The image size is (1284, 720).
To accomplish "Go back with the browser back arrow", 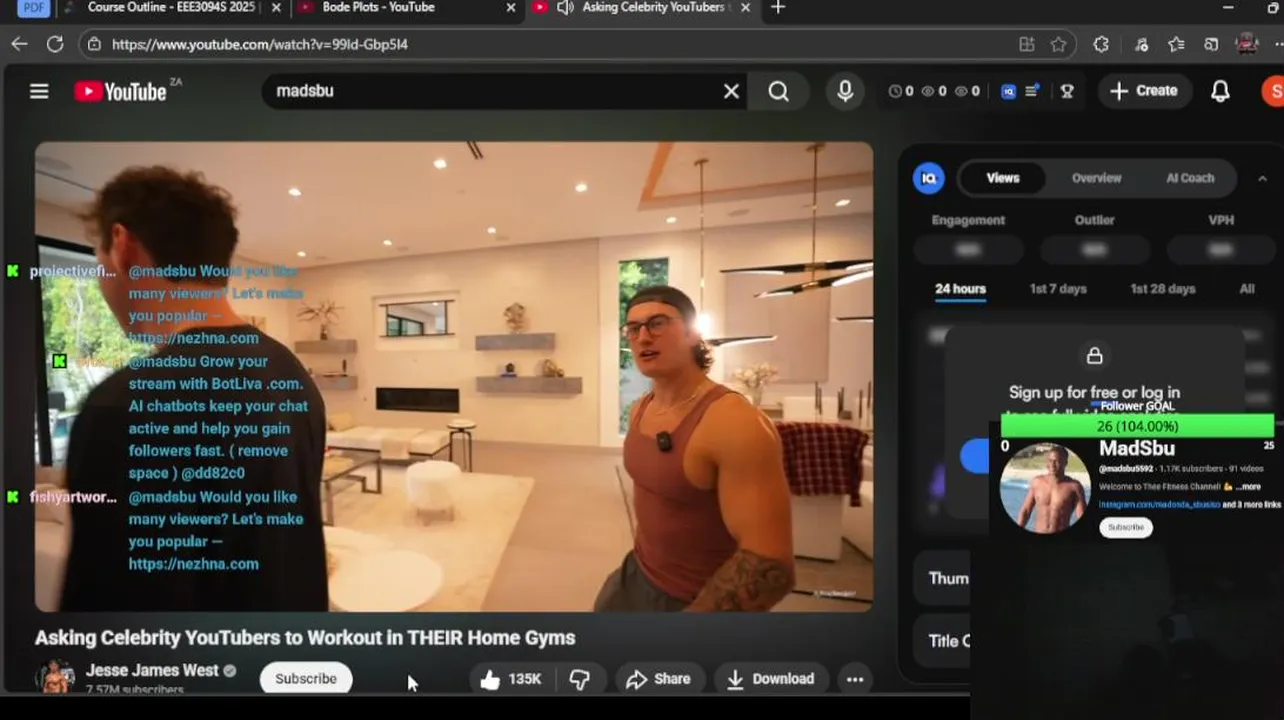I will (x=19, y=44).
